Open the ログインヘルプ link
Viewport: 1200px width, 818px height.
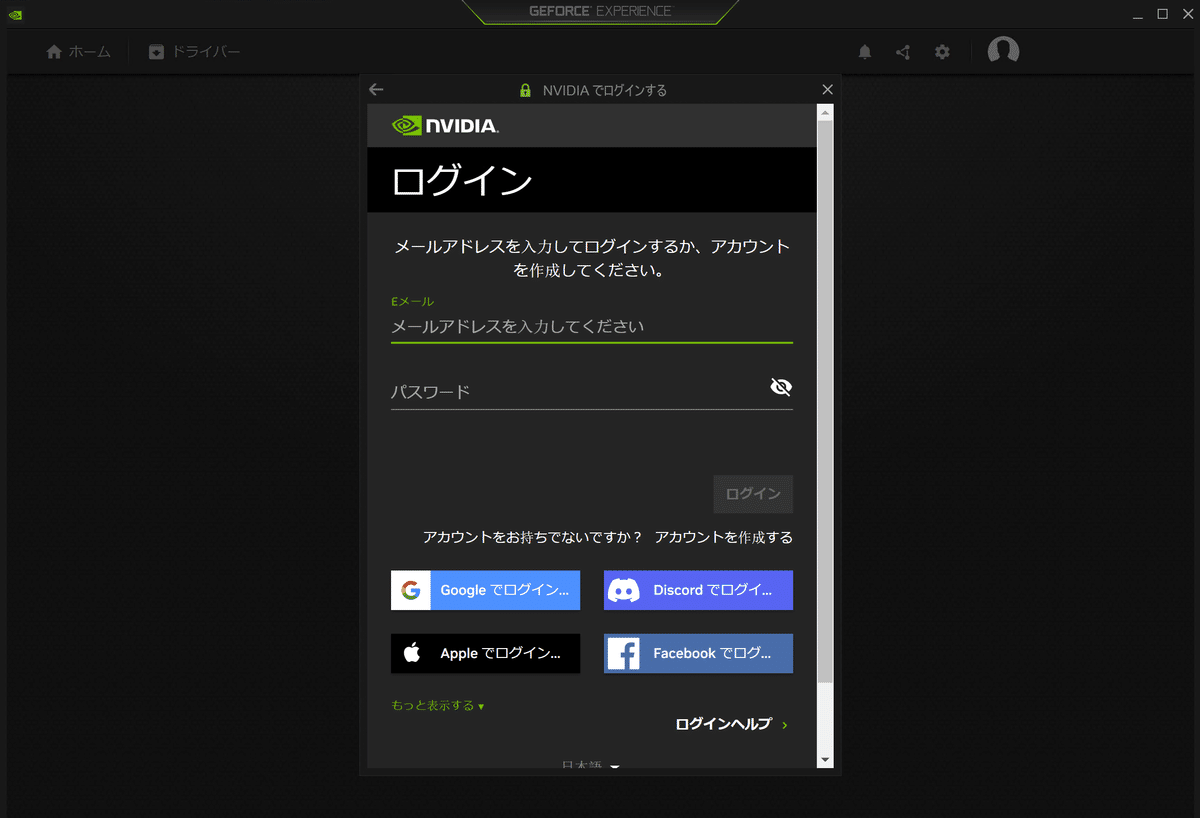(x=731, y=724)
